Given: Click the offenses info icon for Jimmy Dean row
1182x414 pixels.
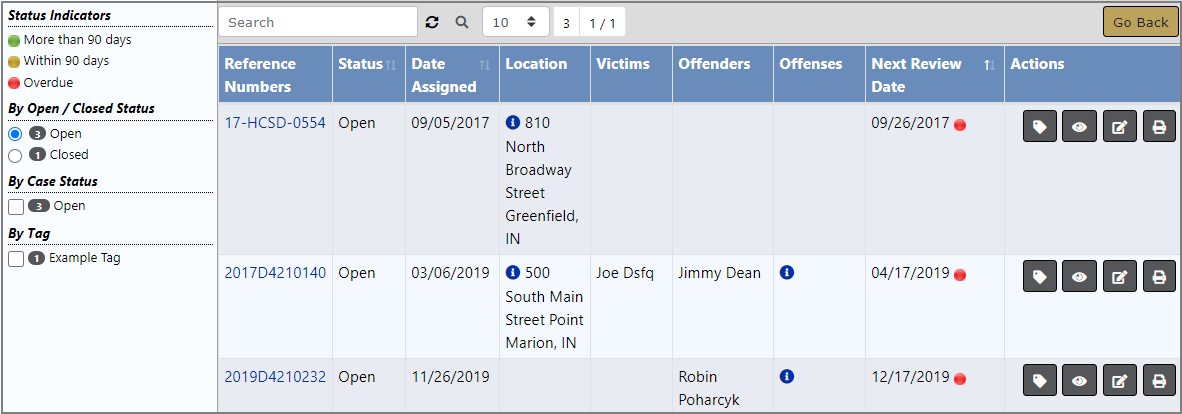Looking at the screenshot, I should [x=786, y=273].
